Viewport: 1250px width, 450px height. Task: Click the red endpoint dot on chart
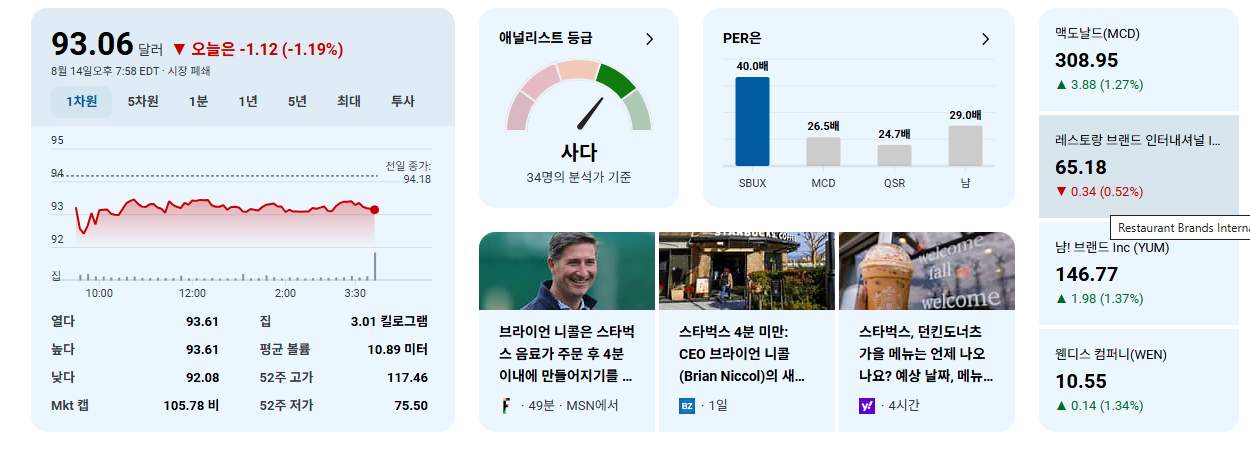coord(375,210)
